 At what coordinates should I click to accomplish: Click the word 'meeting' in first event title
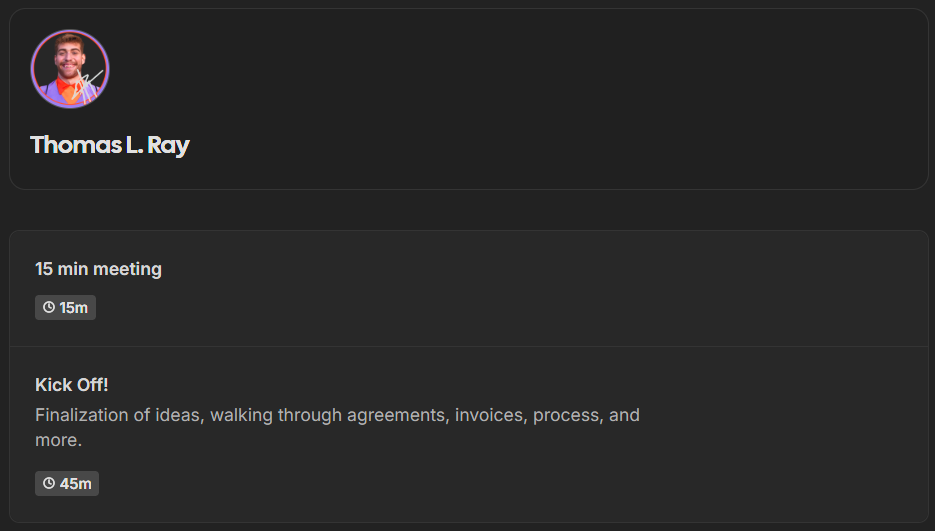pos(128,270)
